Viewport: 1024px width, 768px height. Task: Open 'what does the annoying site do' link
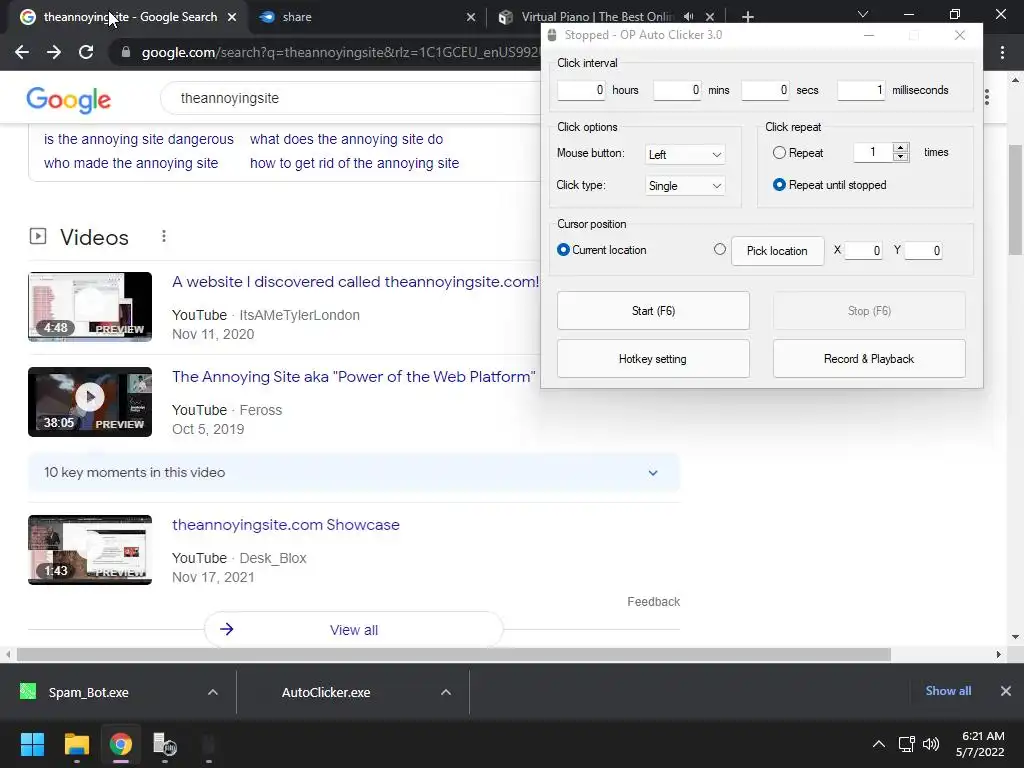pyautogui.click(x=346, y=139)
